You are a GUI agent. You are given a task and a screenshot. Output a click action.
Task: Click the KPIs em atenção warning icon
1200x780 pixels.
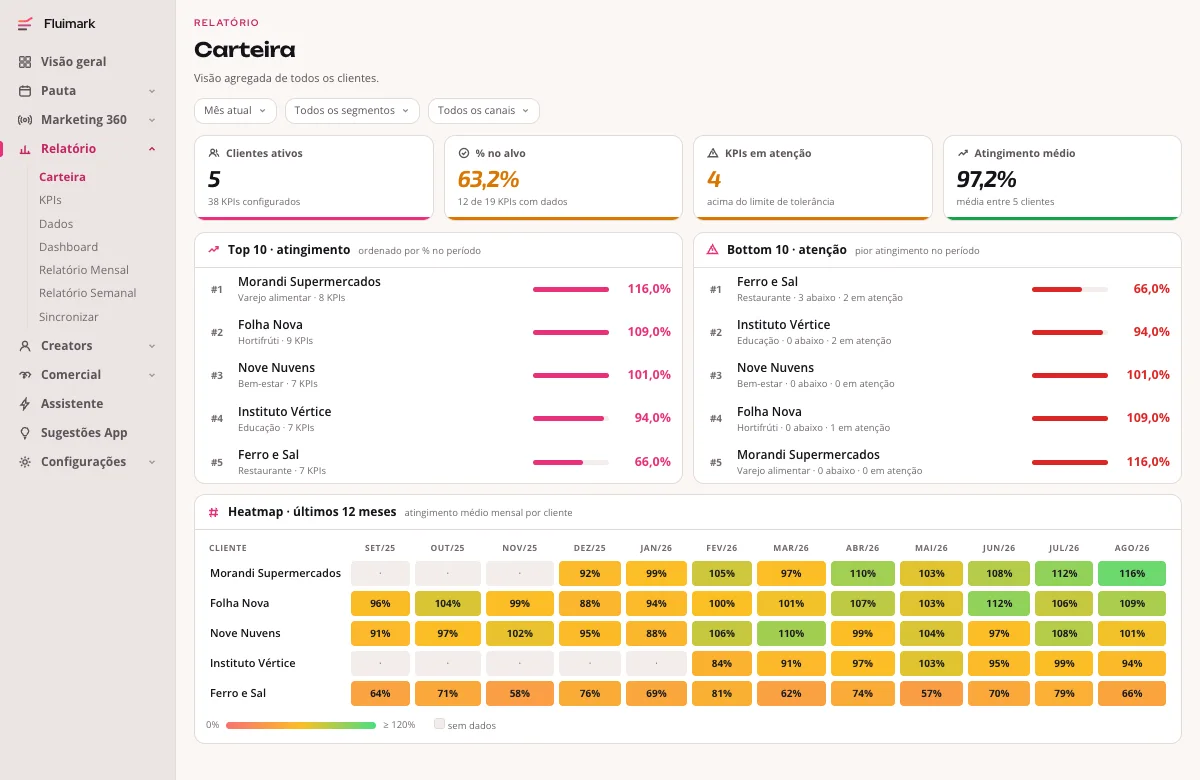[713, 153]
